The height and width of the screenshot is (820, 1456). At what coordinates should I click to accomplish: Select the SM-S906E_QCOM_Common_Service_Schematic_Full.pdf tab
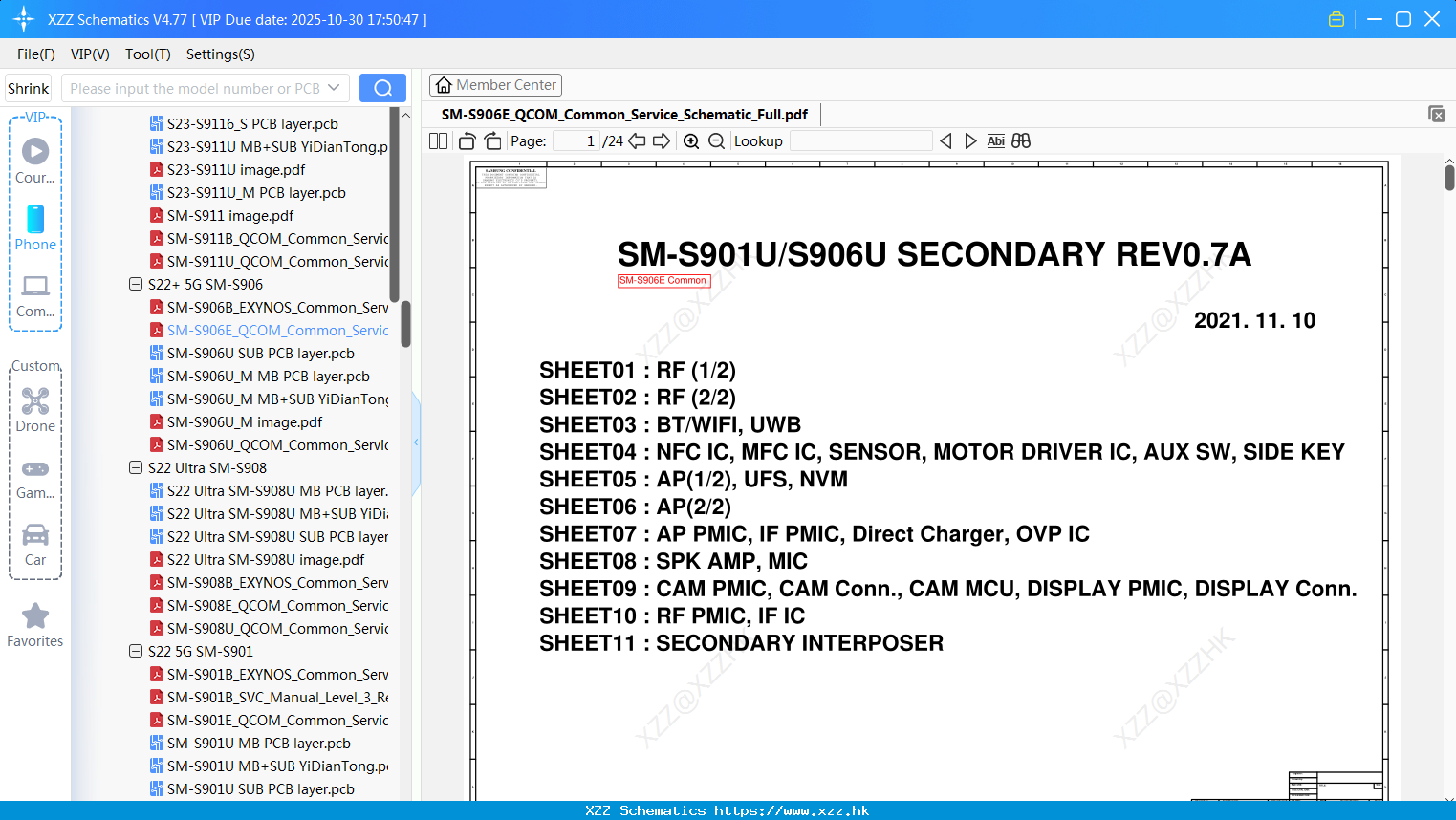pos(624,115)
